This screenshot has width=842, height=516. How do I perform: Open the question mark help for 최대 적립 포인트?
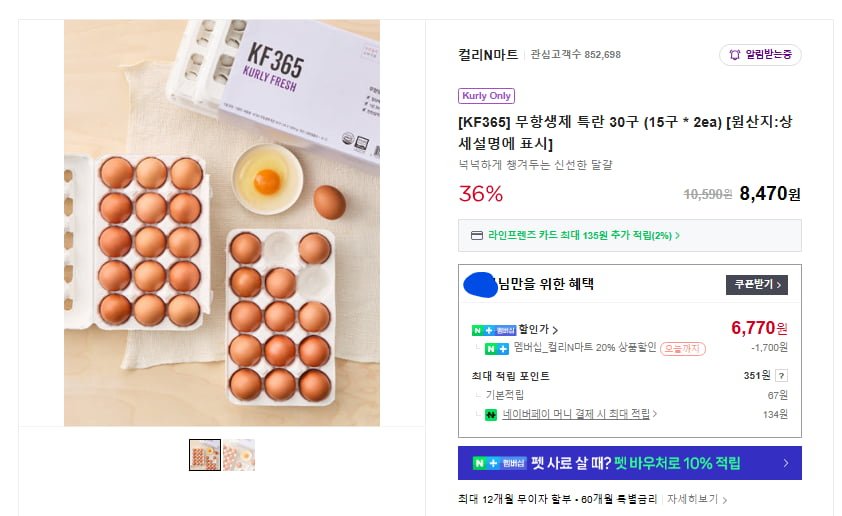(781, 376)
